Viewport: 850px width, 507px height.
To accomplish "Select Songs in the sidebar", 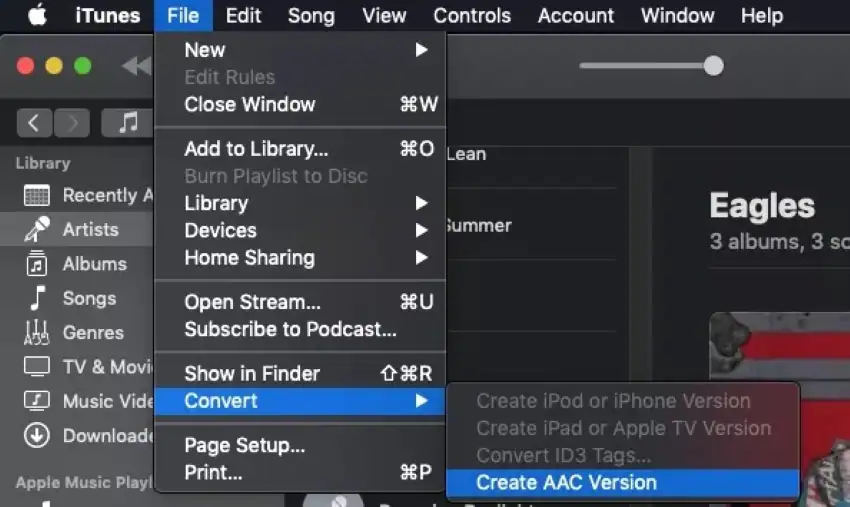I will pyautogui.click(x=77, y=298).
